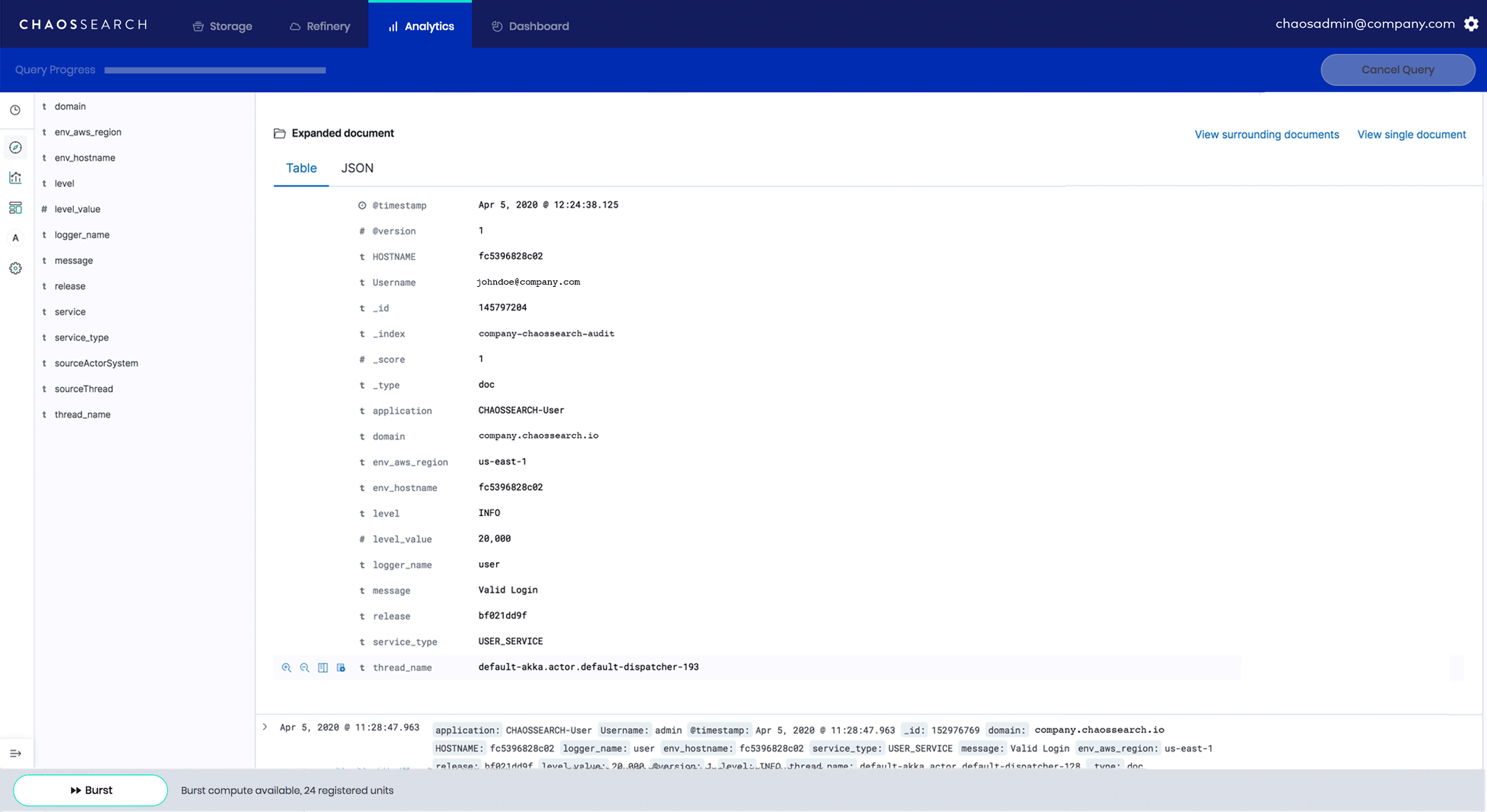This screenshot has height=812, width=1487.
Task: Click the Burst button
Action: (90, 790)
